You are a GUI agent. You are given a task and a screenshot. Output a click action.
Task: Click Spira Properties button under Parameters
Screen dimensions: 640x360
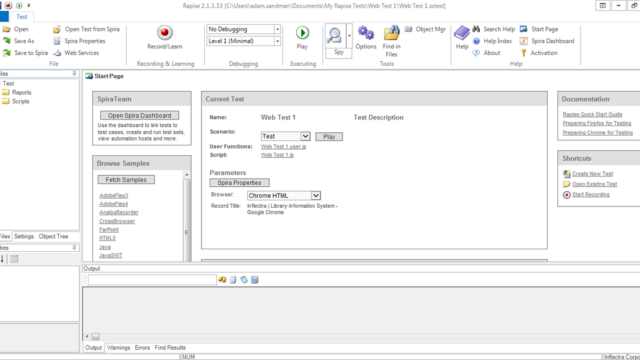point(240,182)
